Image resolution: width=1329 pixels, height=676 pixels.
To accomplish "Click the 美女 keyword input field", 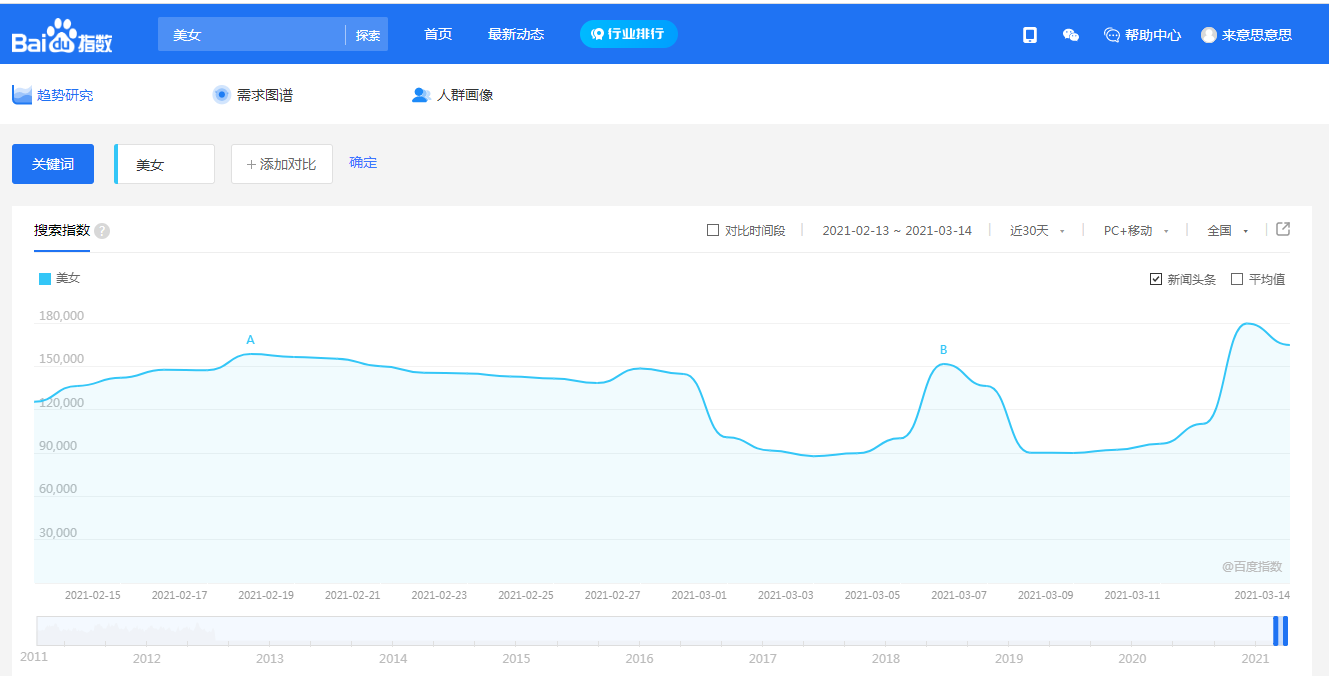I will pos(165,164).
